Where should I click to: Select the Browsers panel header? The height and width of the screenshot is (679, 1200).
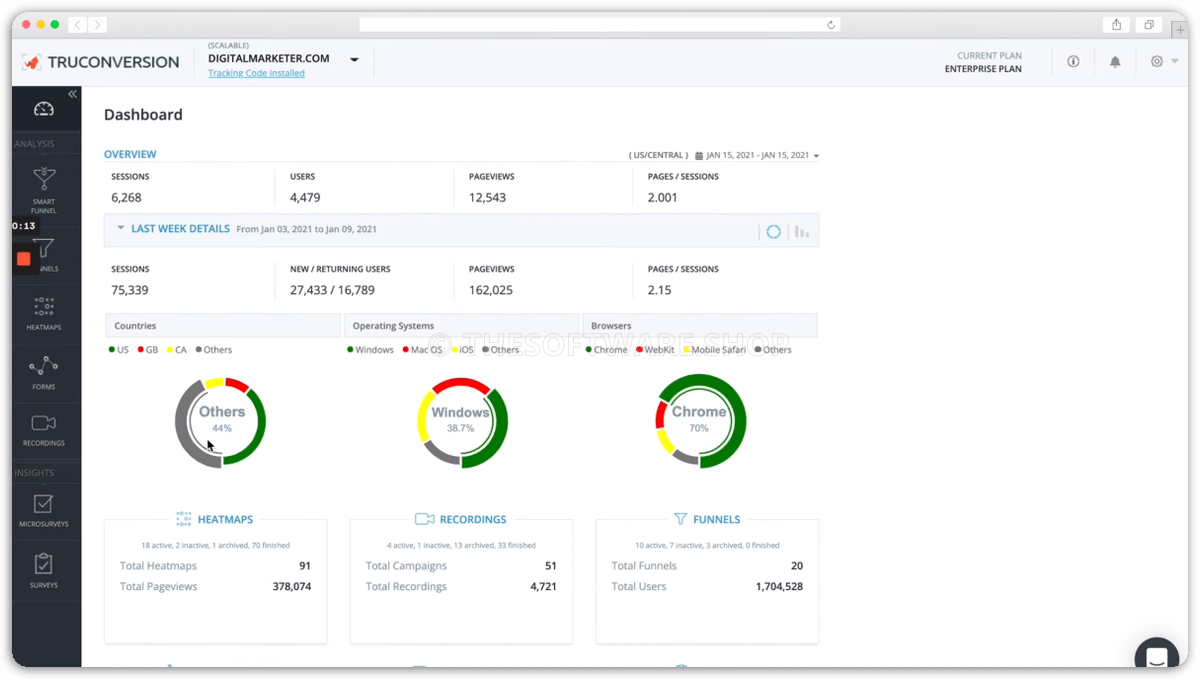(x=700, y=326)
